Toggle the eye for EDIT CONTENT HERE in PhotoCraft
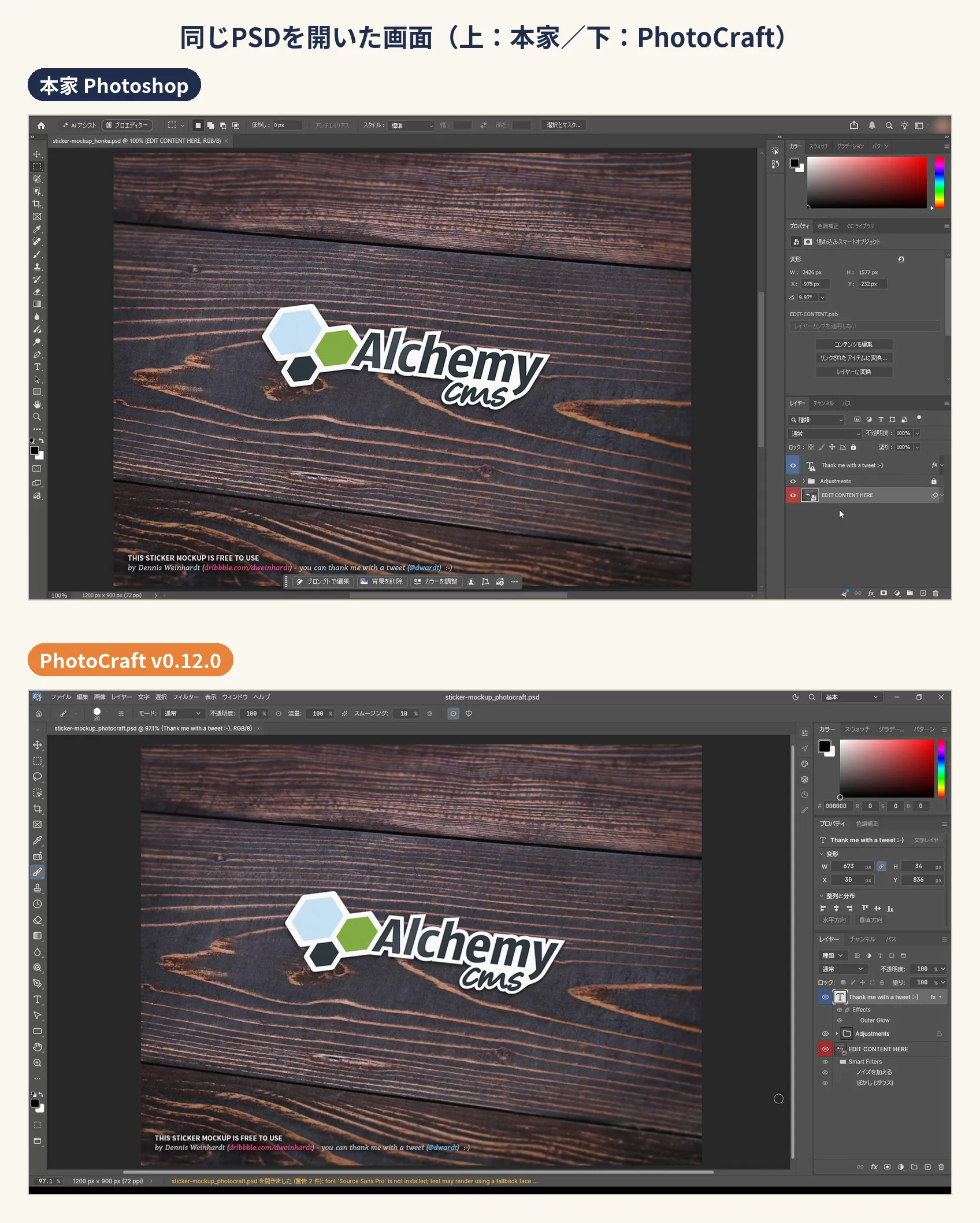The image size is (980, 1223). 825,1048
